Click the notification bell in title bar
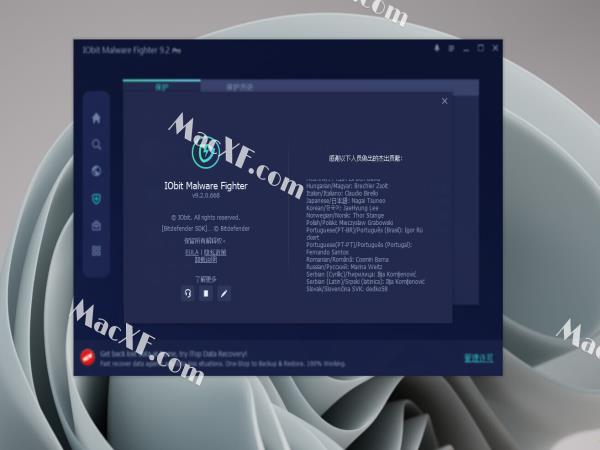Viewport: 600px width, 450px height. click(x=437, y=48)
